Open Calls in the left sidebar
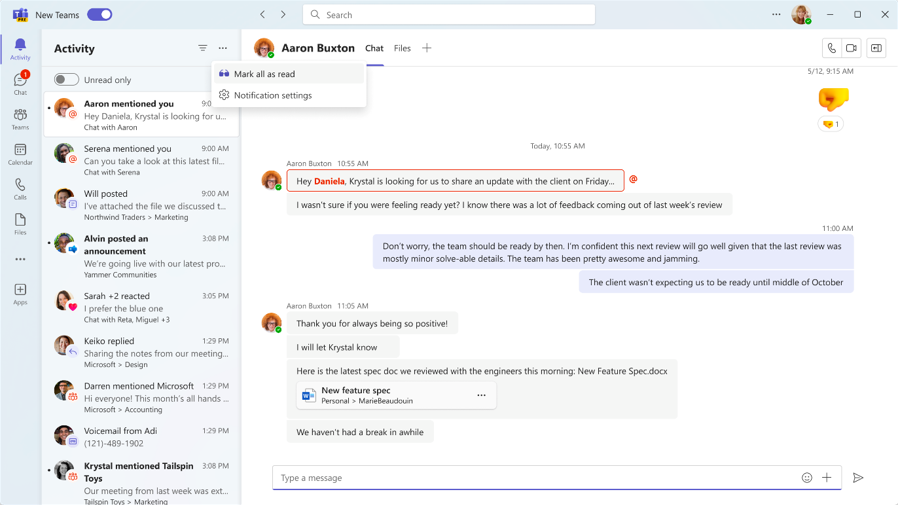Image resolution: width=898 pixels, height=505 pixels. pyautogui.click(x=20, y=189)
